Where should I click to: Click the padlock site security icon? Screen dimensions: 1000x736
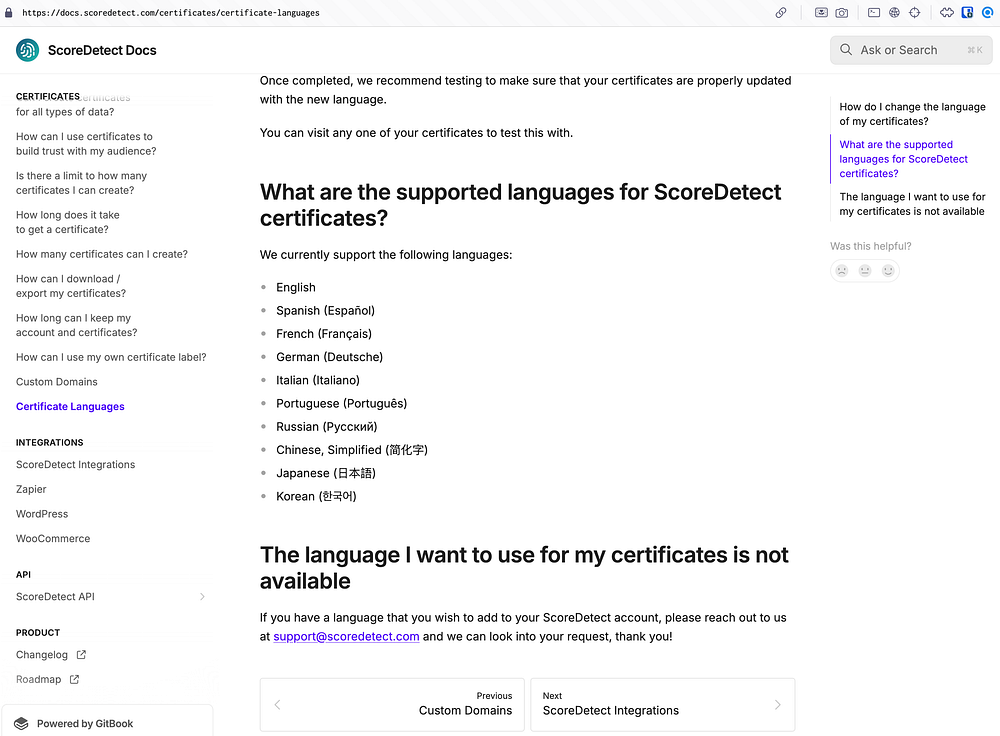8,13
